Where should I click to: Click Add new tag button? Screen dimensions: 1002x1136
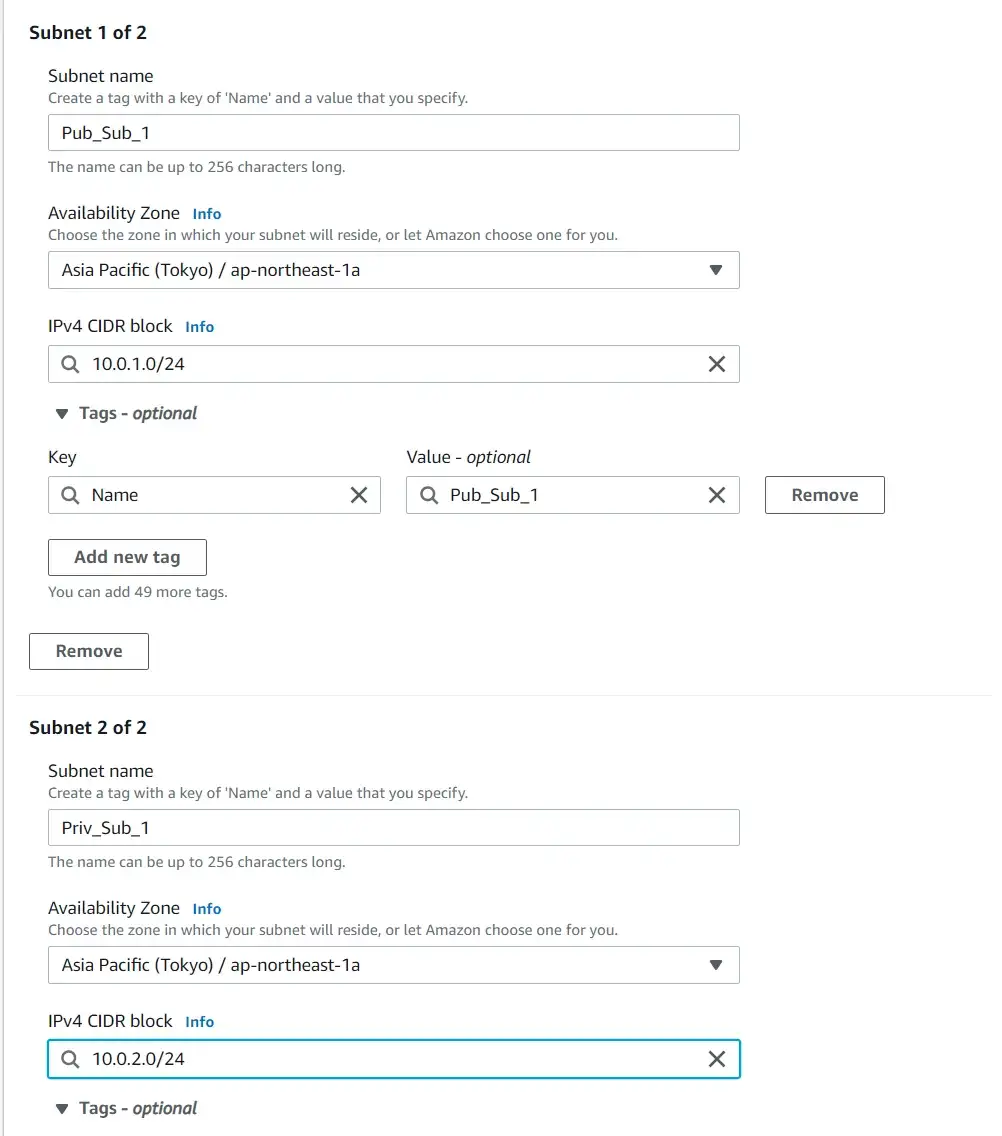[128, 557]
